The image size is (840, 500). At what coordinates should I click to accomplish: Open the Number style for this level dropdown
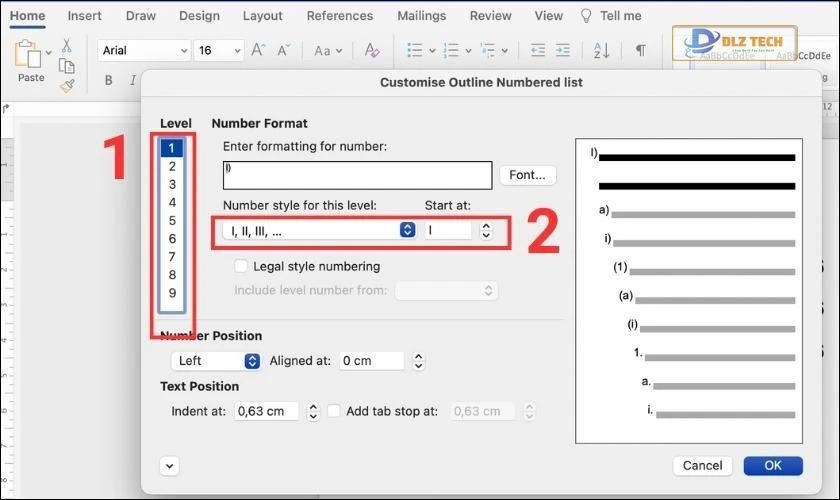319,230
